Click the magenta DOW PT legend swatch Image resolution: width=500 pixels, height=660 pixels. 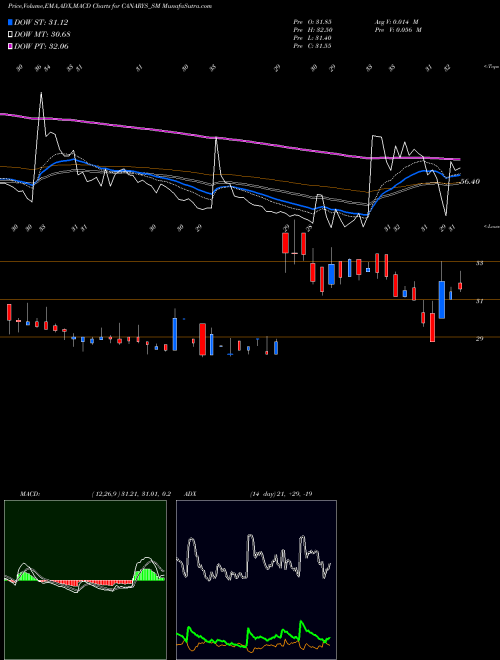(x=11, y=46)
